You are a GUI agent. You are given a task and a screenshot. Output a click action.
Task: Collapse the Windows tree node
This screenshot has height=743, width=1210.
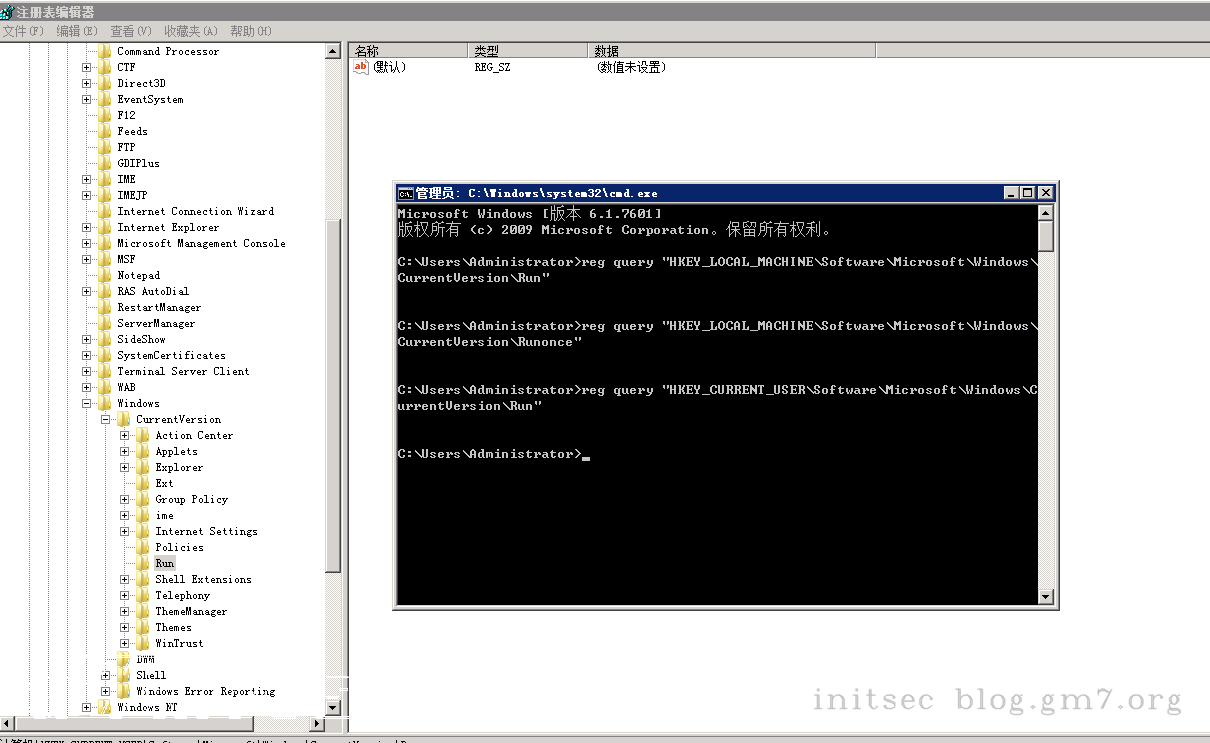[x=86, y=403]
